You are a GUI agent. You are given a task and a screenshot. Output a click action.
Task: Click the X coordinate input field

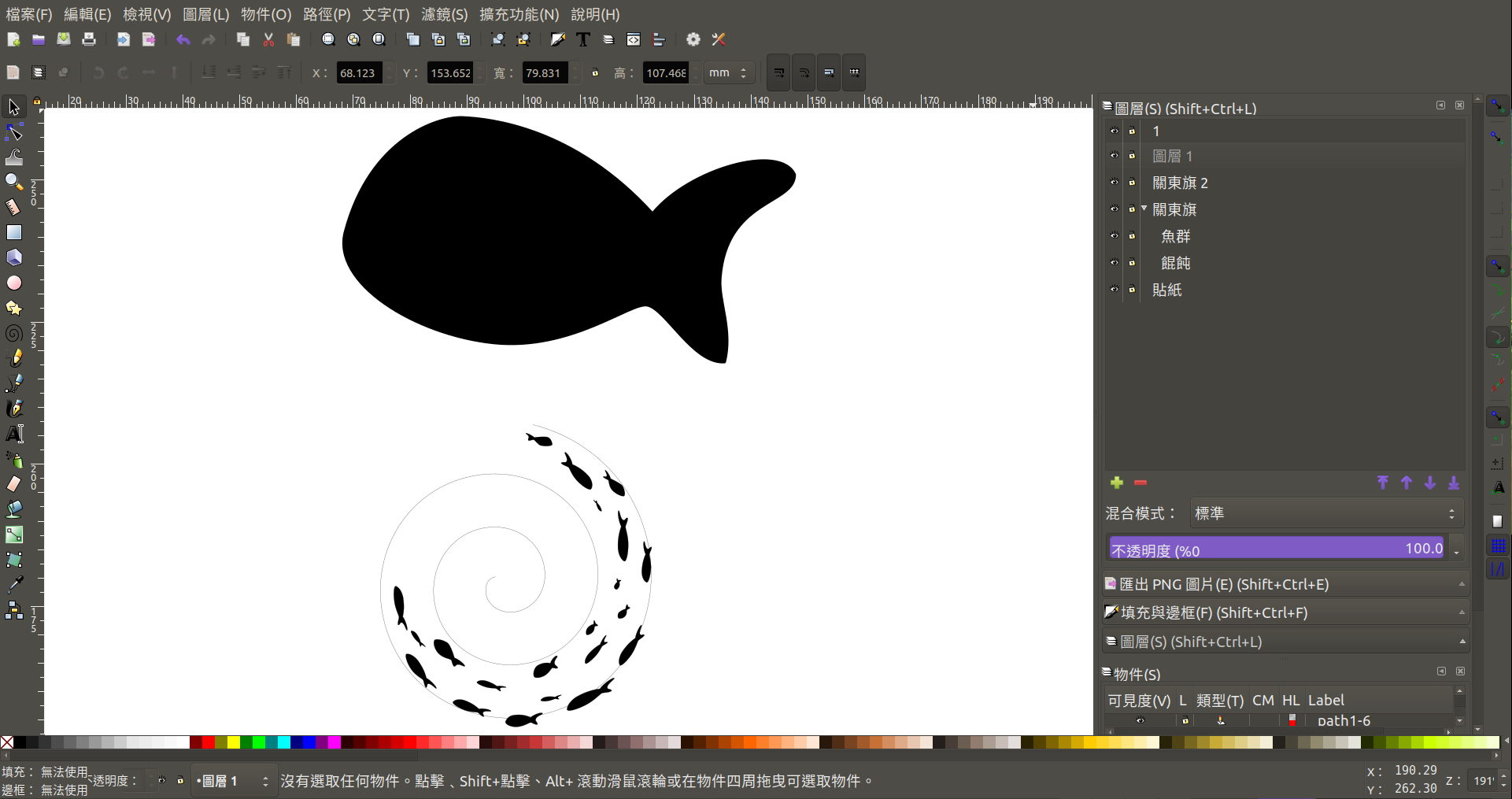coord(358,73)
